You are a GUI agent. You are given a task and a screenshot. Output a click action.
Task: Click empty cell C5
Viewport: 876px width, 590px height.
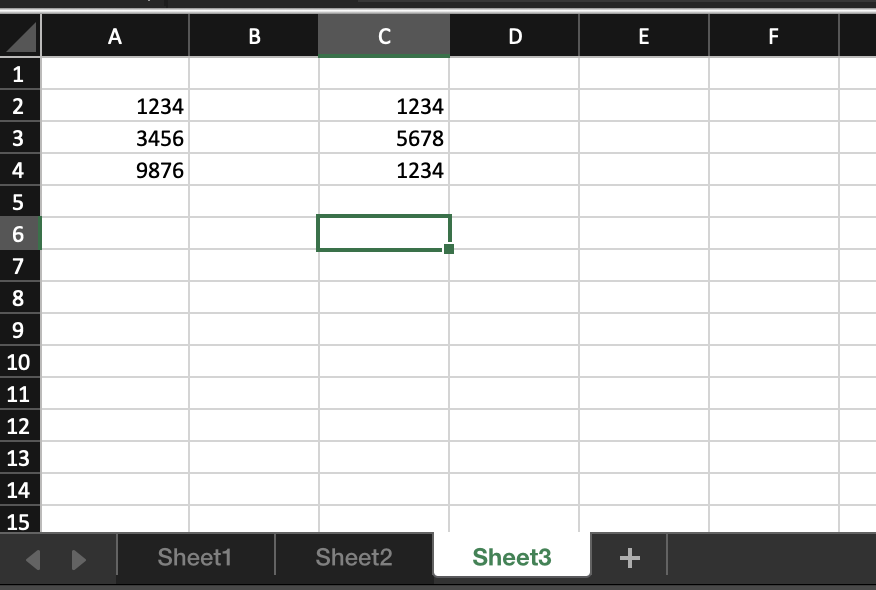[x=384, y=202]
